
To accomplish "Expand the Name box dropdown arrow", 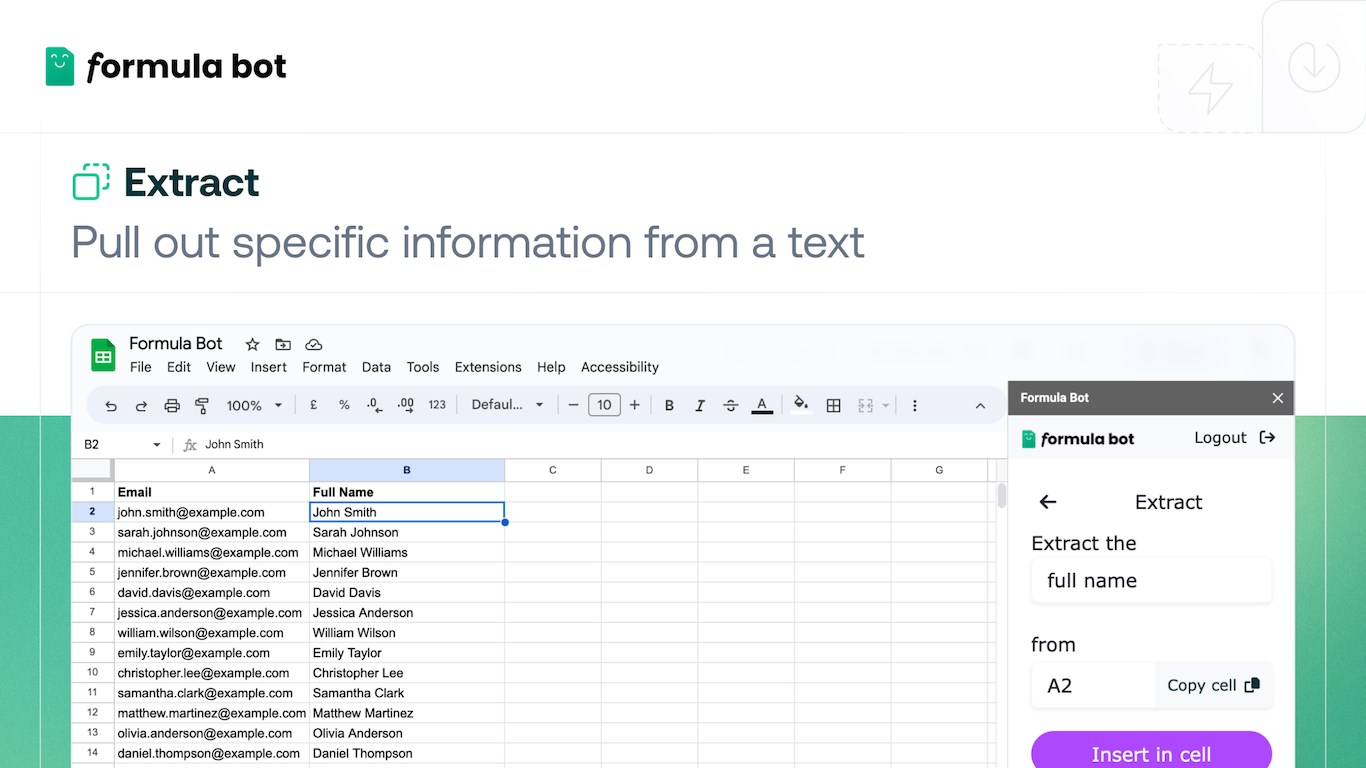I will click(x=157, y=445).
